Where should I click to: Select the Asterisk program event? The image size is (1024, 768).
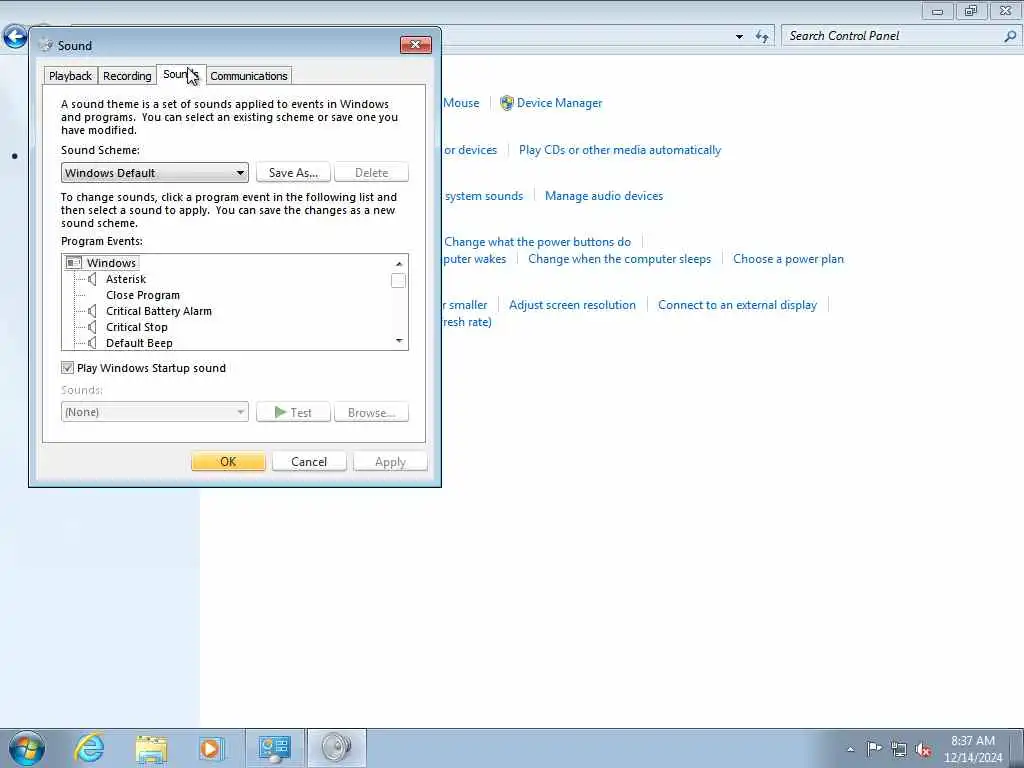point(126,280)
